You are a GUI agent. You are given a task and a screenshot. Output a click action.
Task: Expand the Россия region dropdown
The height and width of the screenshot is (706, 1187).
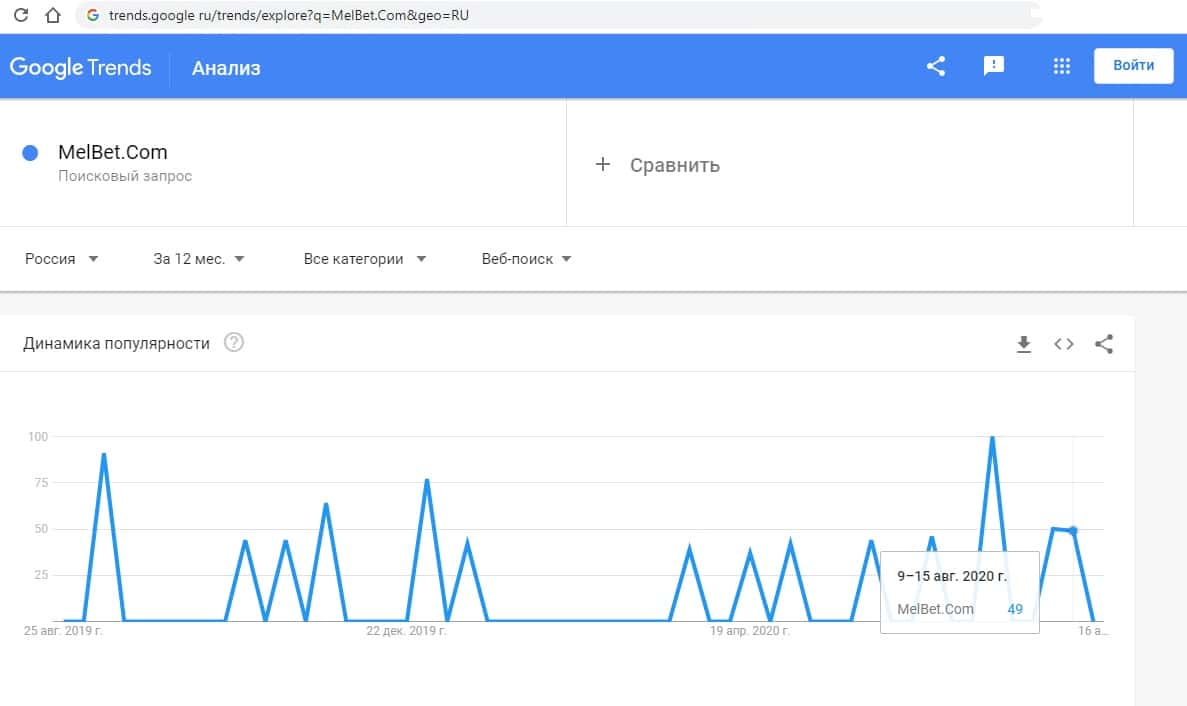62,259
